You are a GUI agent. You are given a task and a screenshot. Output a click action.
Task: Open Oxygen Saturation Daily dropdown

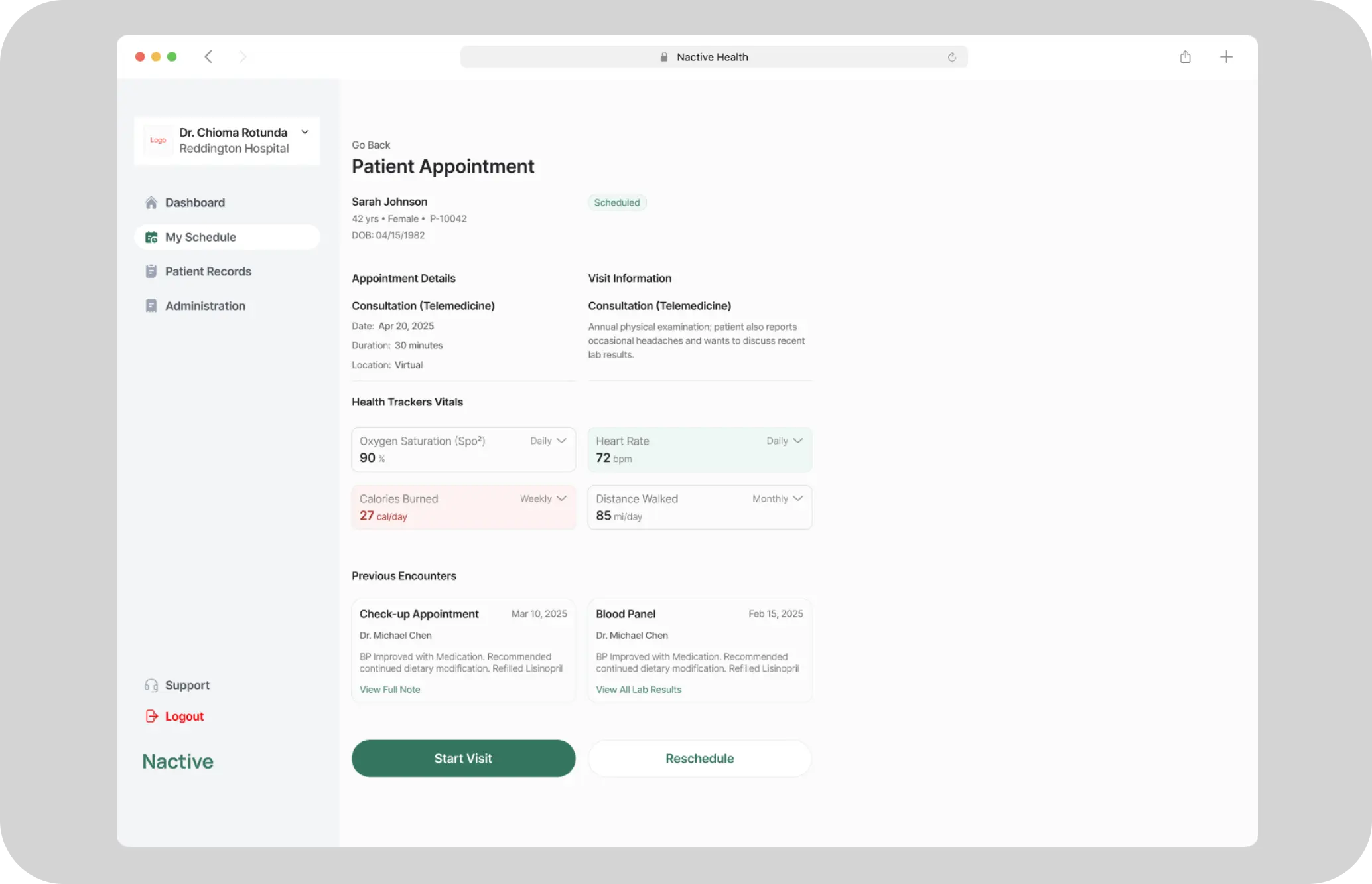549,441
